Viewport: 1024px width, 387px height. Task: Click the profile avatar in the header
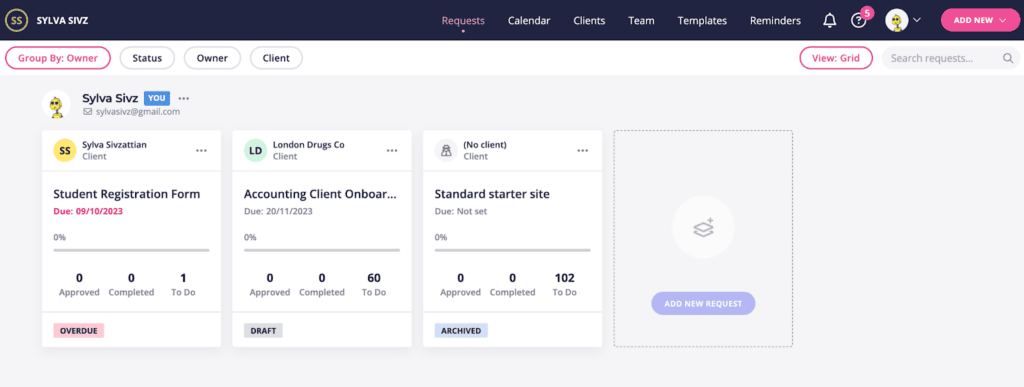click(897, 20)
